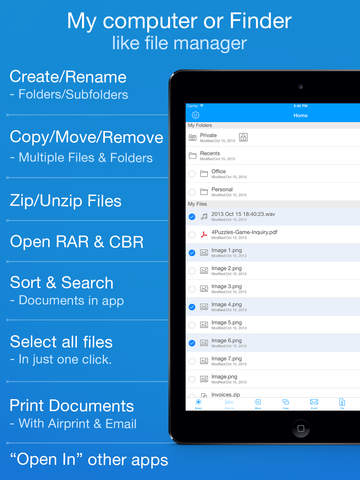360x480 pixels.
Task: Click the Image 7.png filename
Action: click(x=227, y=358)
